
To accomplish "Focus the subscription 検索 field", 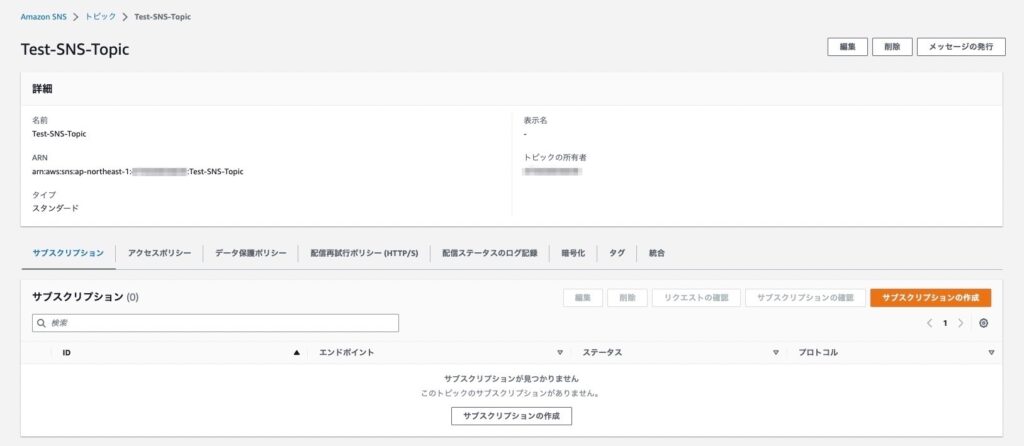I will click(216, 323).
